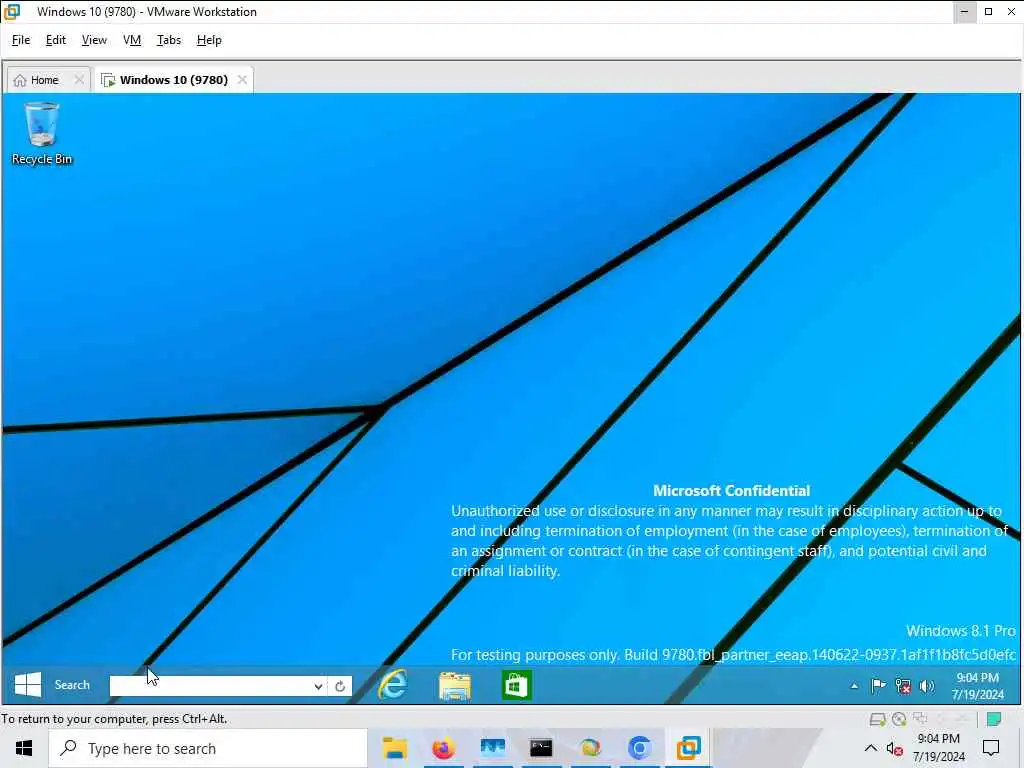Open the multicolored circular app on host taskbar

[590, 748]
